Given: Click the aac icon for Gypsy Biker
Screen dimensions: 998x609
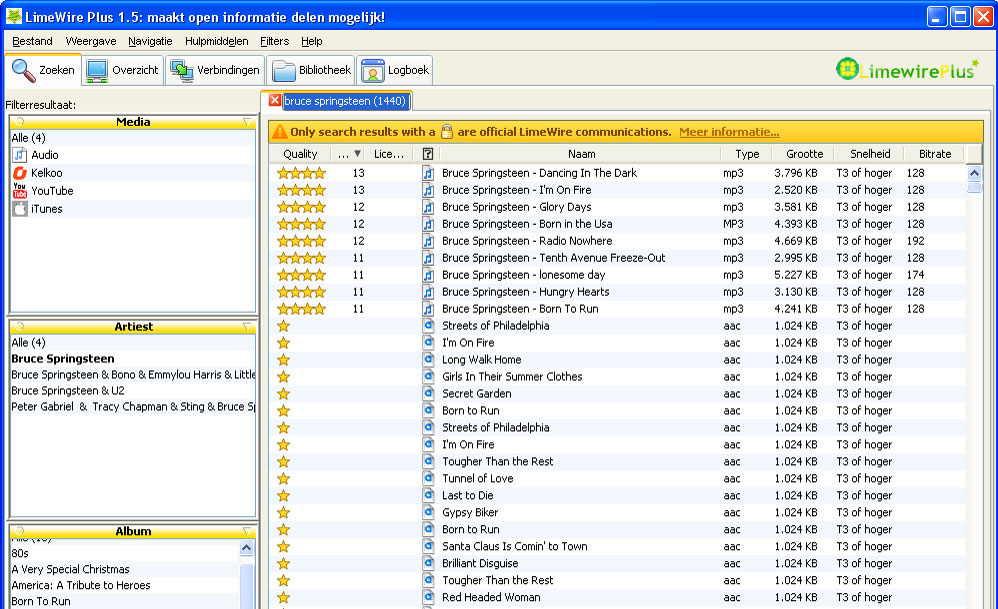Looking at the screenshot, I should pyautogui.click(x=428, y=512).
